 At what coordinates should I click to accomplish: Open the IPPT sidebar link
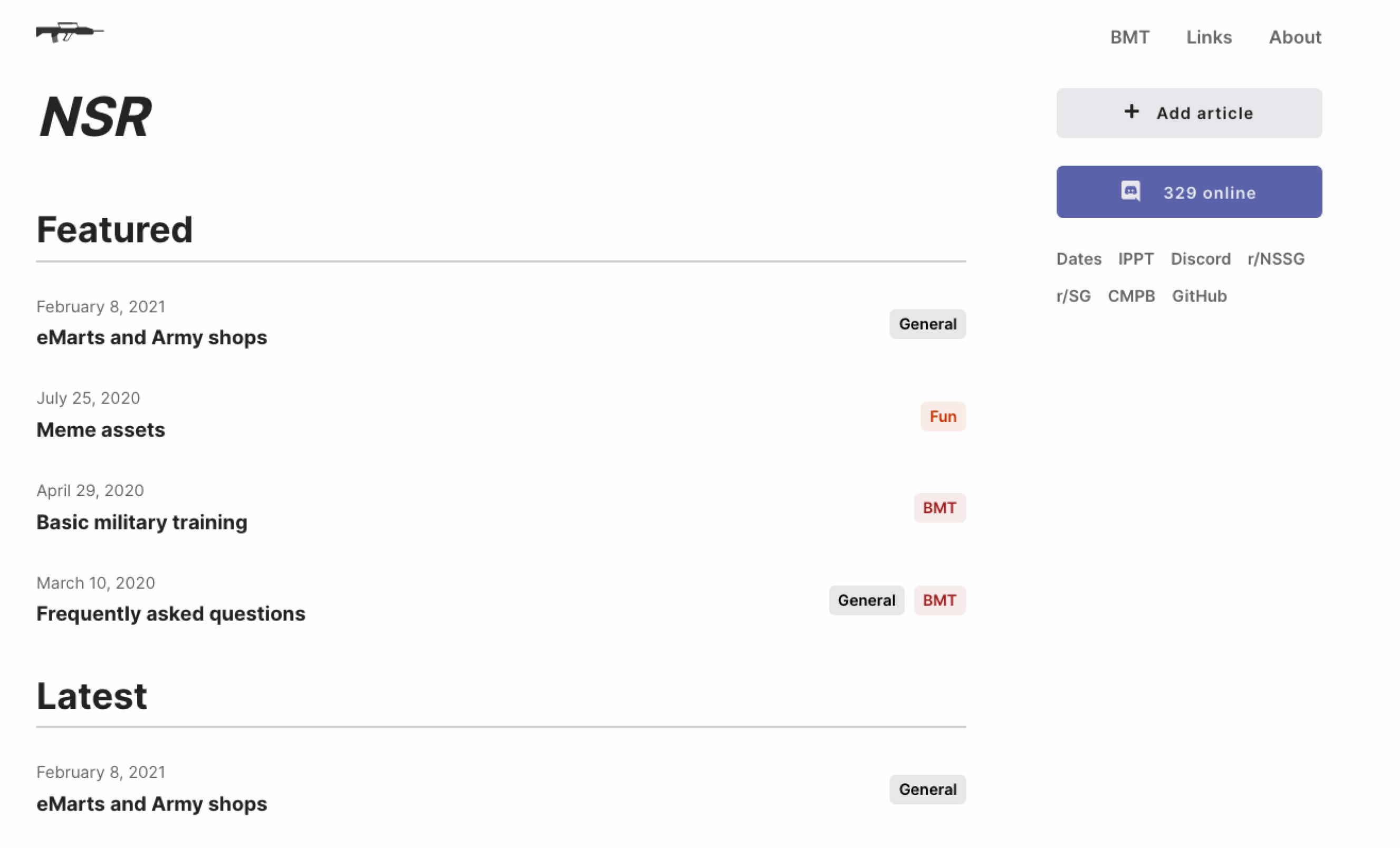click(1135, 259)
